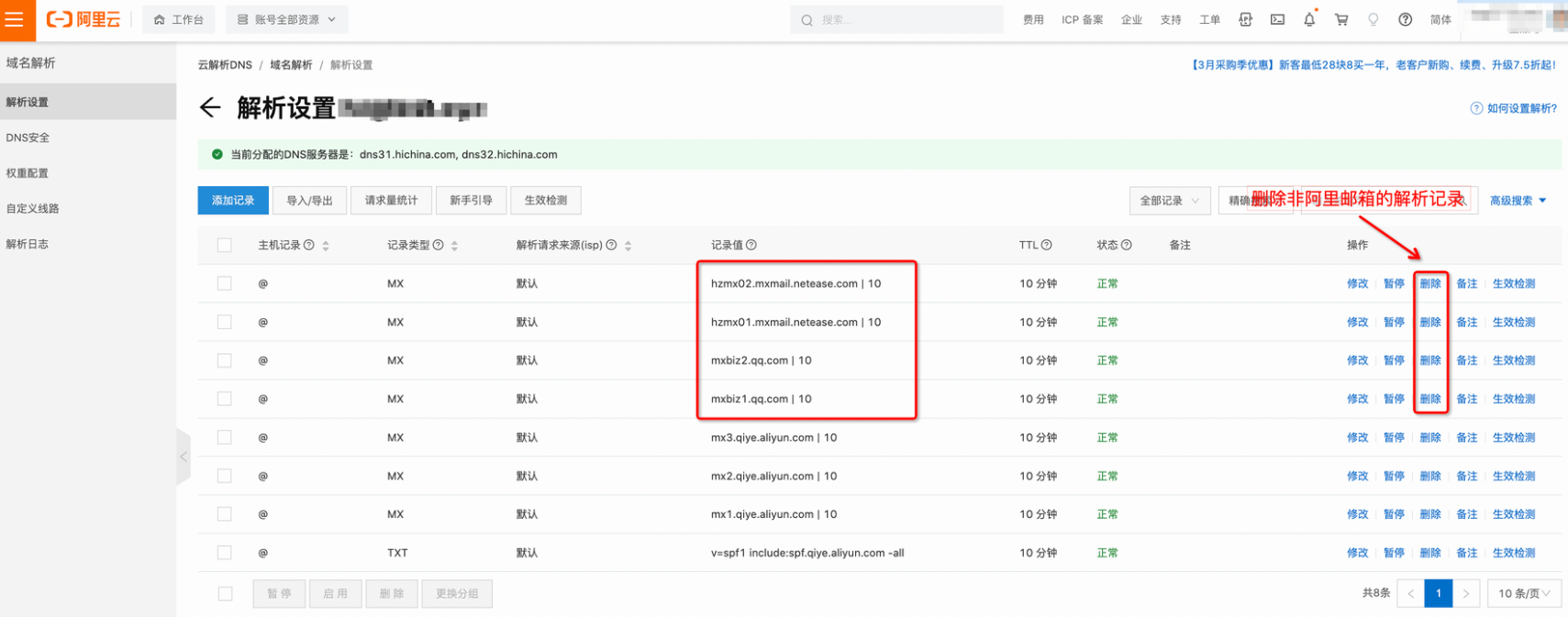Open the hamburger navigation menu
Viewport: 1568px width, 617px height.
click(16, 19)
